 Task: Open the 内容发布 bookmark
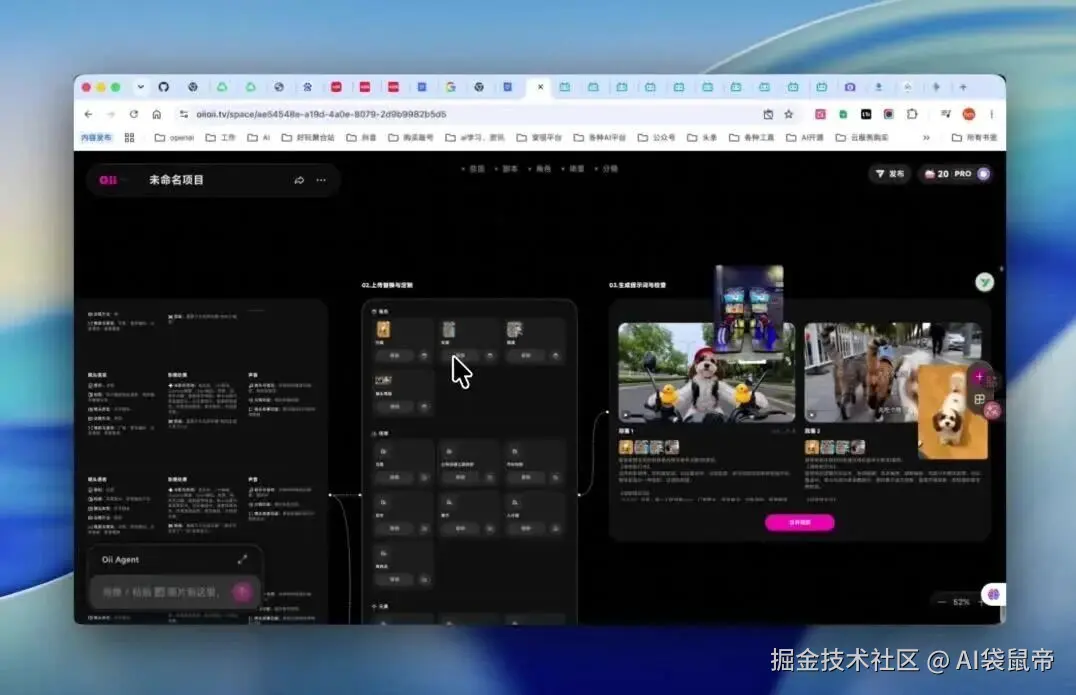[96, 137]
